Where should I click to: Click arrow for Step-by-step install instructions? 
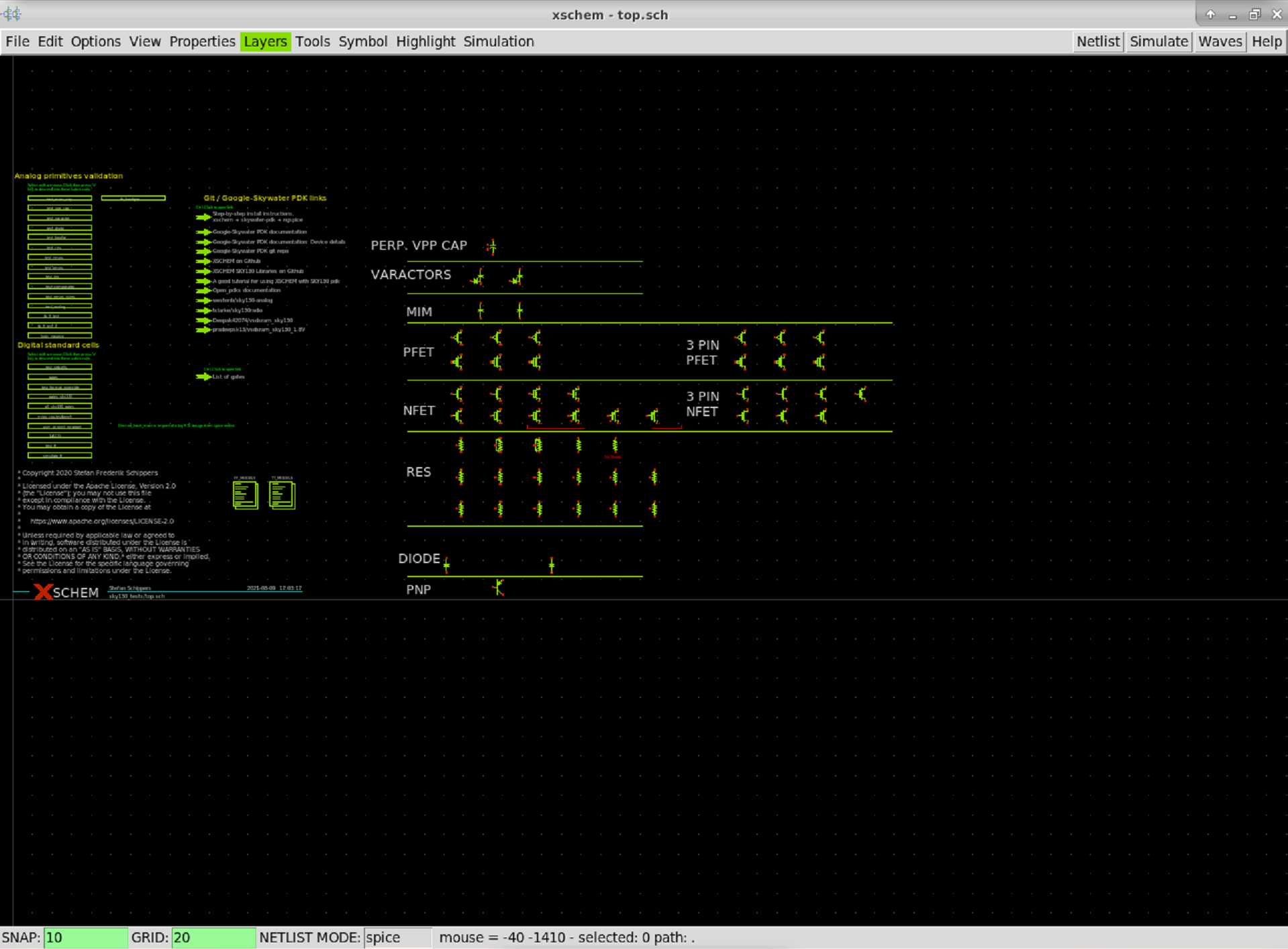[x=203, y=217]
